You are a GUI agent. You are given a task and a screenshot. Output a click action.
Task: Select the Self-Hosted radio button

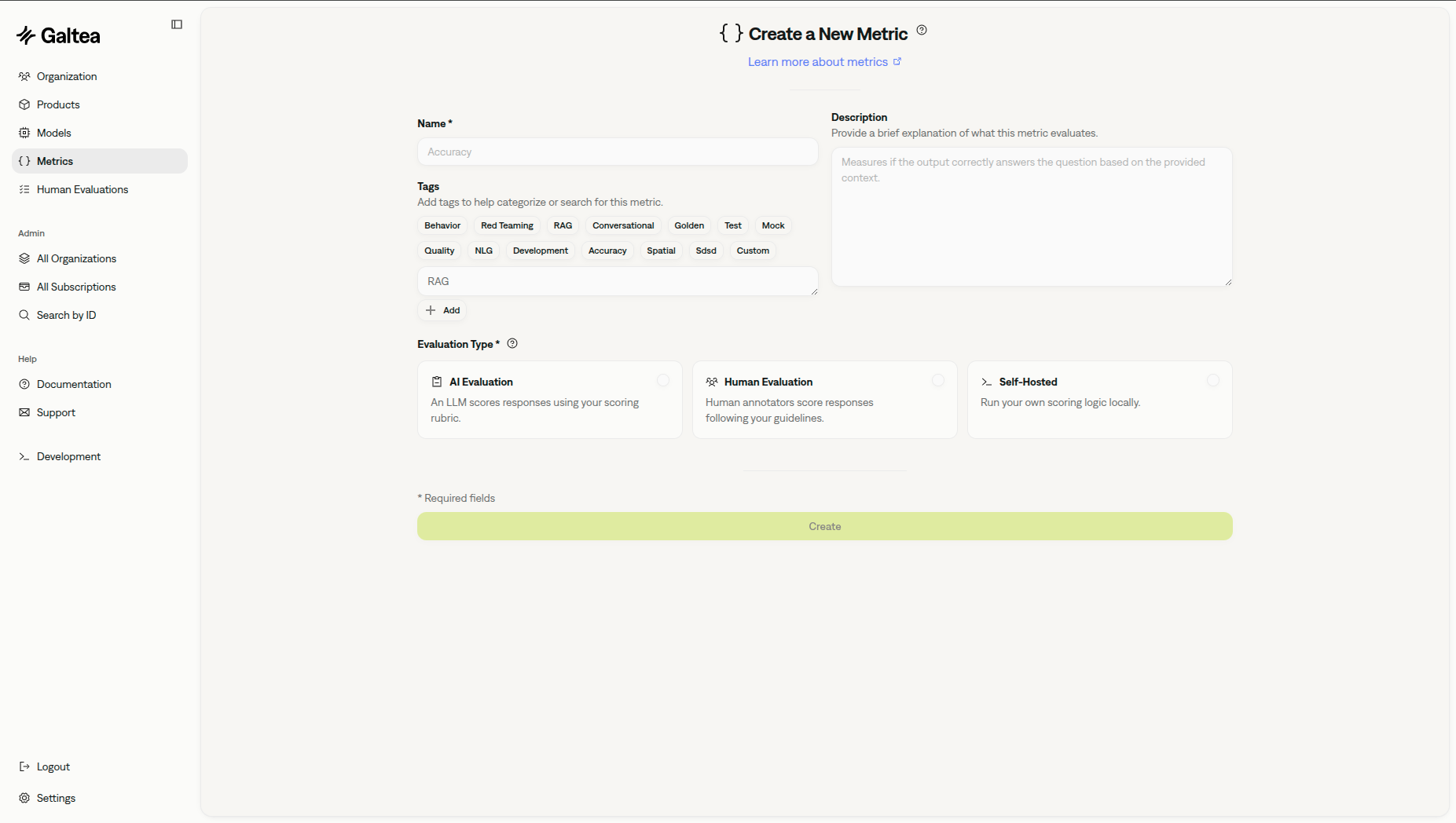click(x=1212, y=380)
